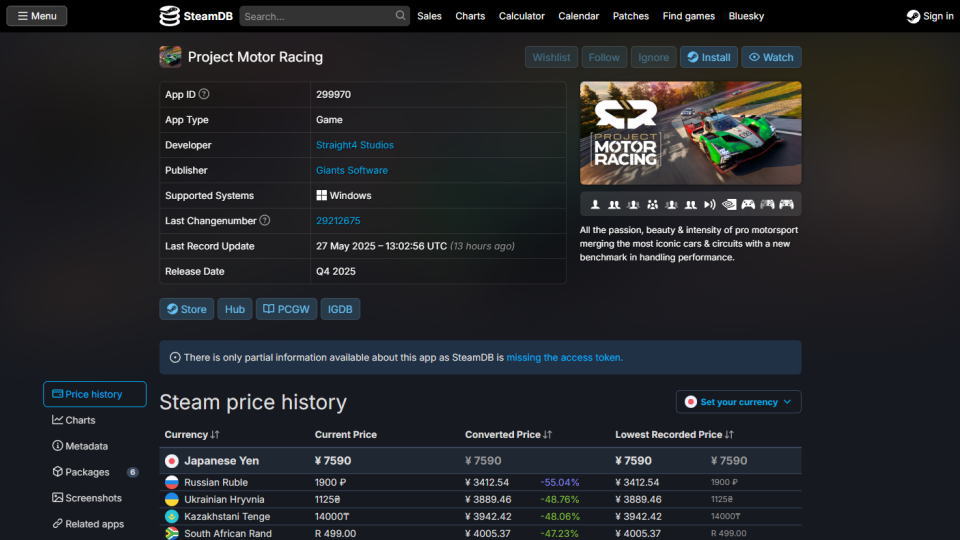Image resolution: width=960 pixels, height=540 pixels.
Task: Click the App ID help question icon
Action: [204, 94]
